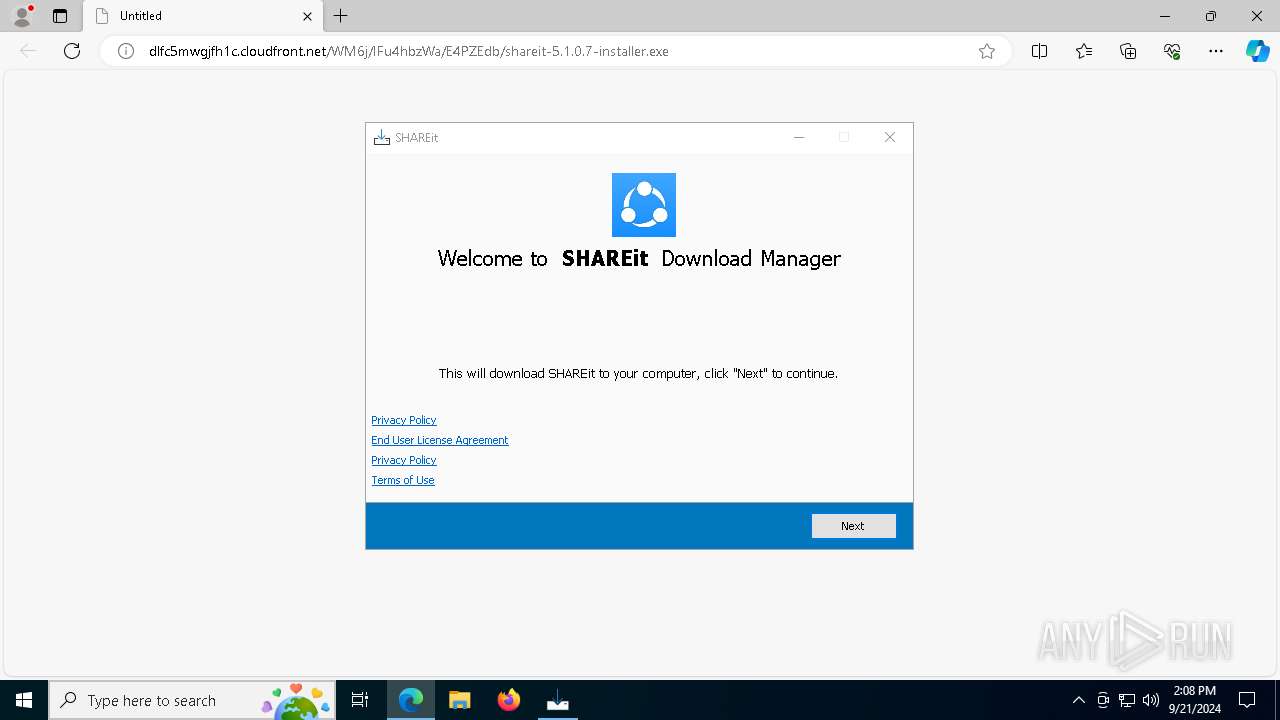
Task: Select the Untitled browser tab
Action: (204, 16)
